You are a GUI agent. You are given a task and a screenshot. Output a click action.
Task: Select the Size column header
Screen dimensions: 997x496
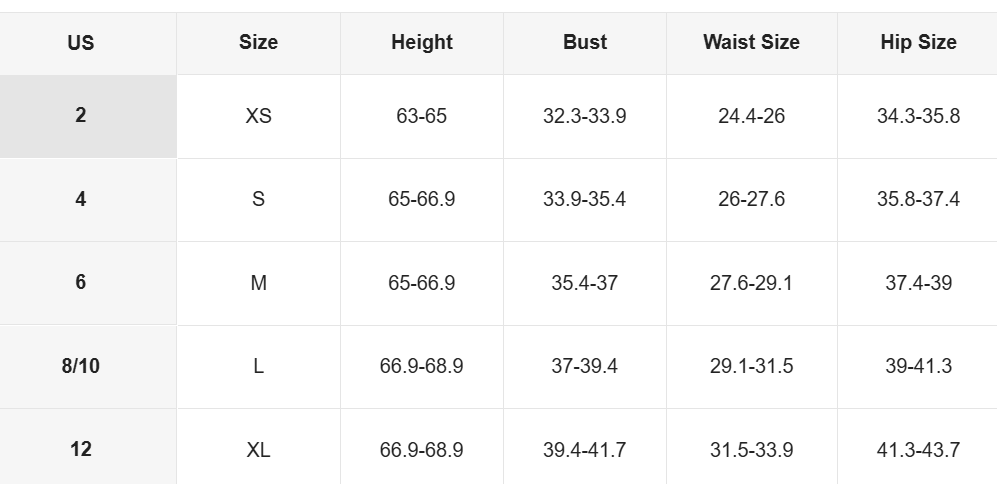tap(258, 43)
